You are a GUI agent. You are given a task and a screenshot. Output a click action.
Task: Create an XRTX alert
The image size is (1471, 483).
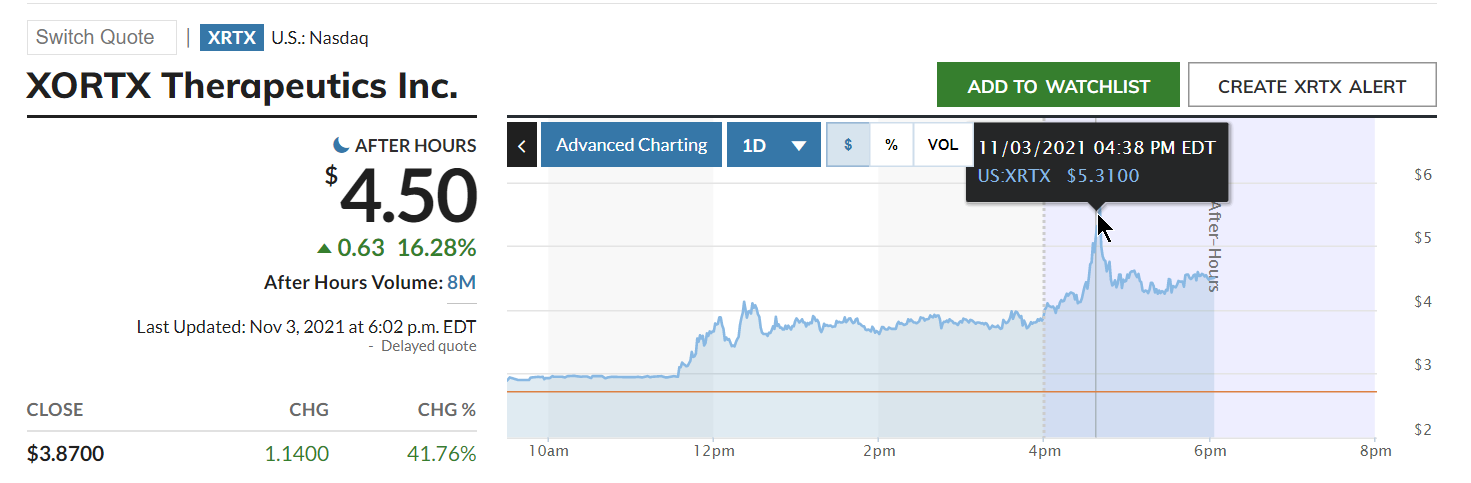(1312, 86)
